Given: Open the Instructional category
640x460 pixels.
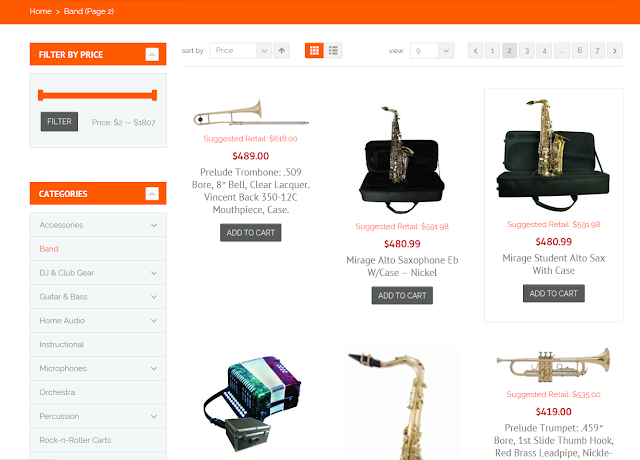Looking at the screenshot, I should [x=62, y=344].
